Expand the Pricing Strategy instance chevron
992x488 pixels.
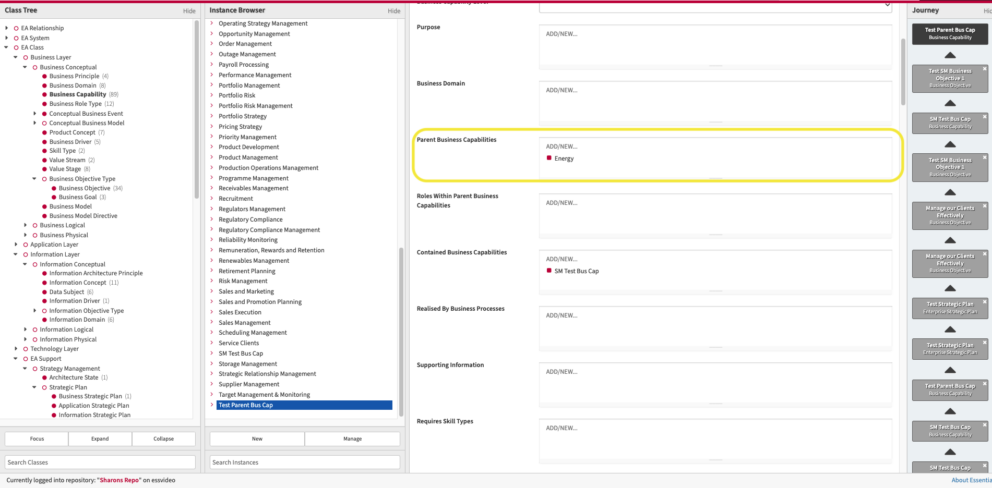point(212,127)
